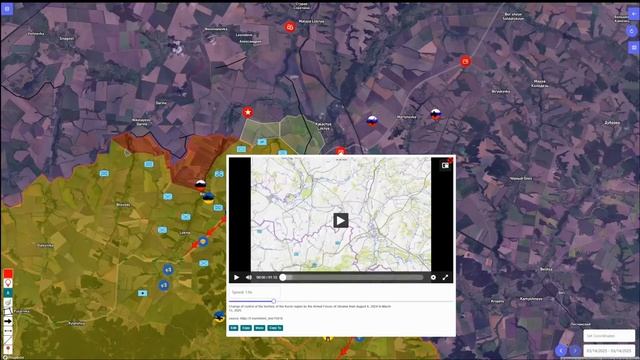Select the teal text label tool
640x360 pixels.
pyautogui.click(x=8, y=293)
